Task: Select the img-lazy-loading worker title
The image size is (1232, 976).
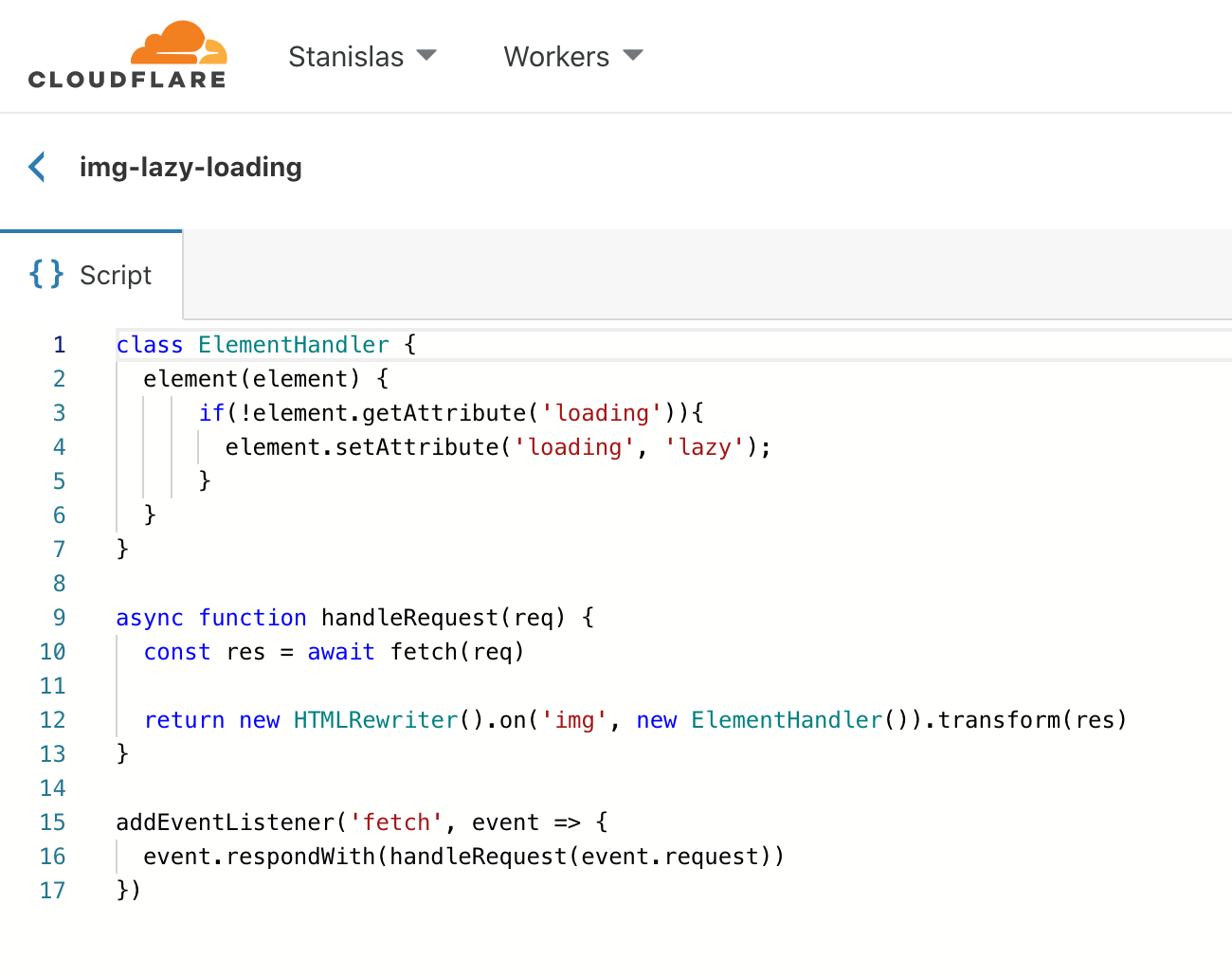Action: click(190, 167)
